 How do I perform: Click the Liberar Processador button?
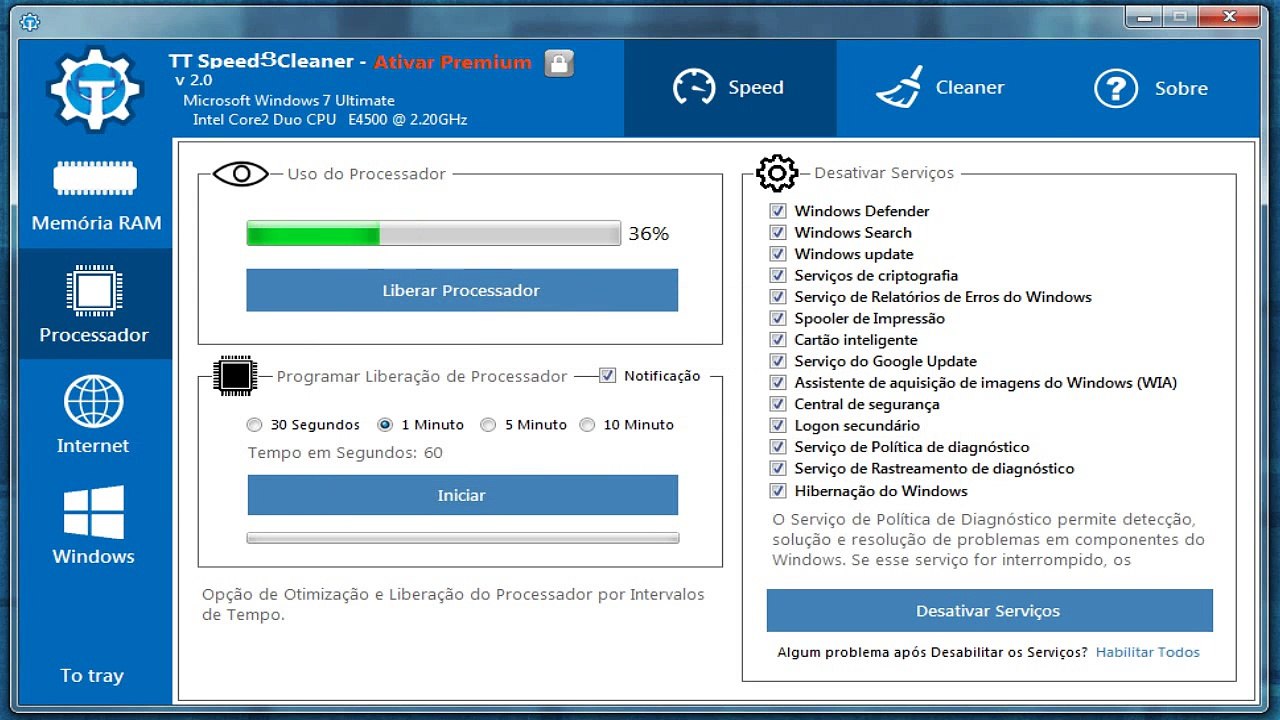point(462,290)
